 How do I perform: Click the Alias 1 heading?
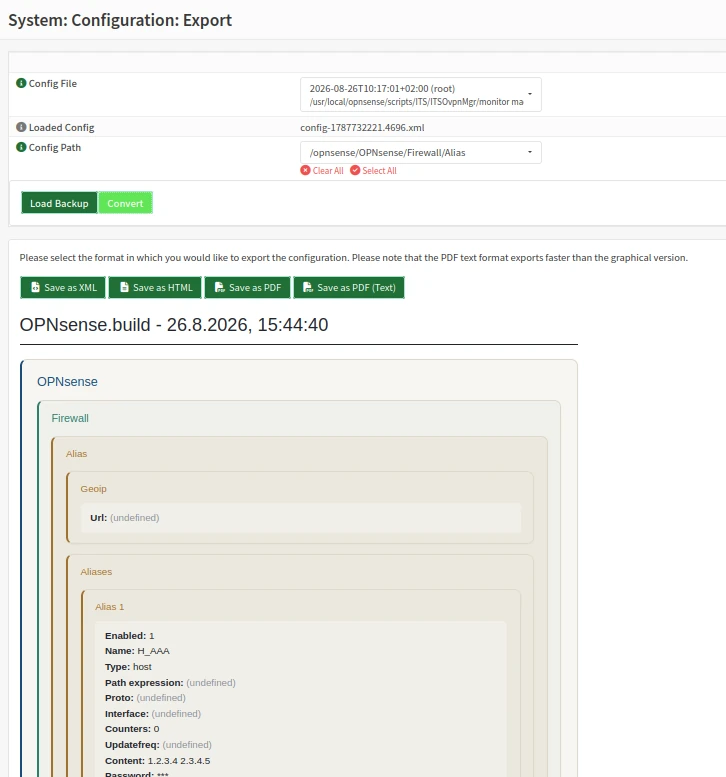click(110, 607)
